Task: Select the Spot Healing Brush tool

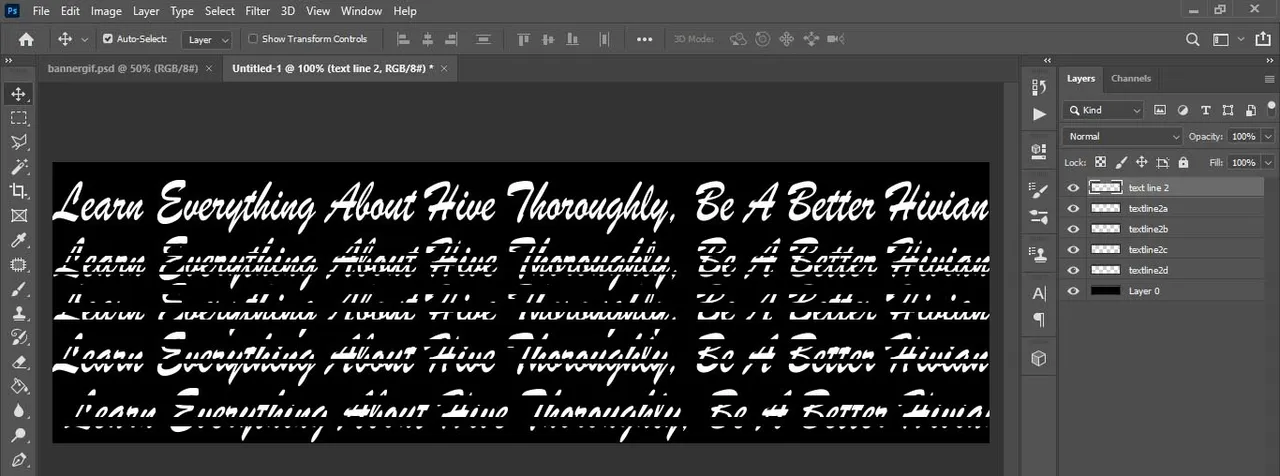Action: (18, 265)
